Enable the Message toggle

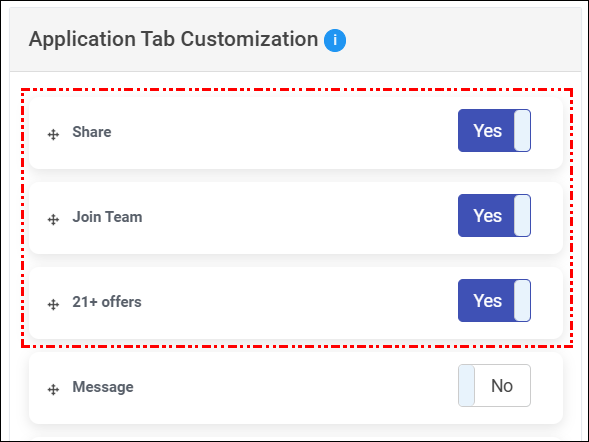pos(494,385)
